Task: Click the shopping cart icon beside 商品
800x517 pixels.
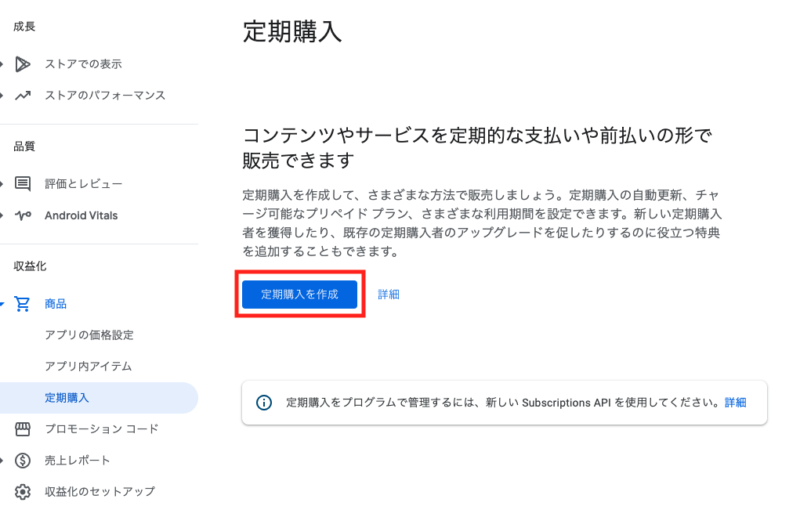Action: 23,303
